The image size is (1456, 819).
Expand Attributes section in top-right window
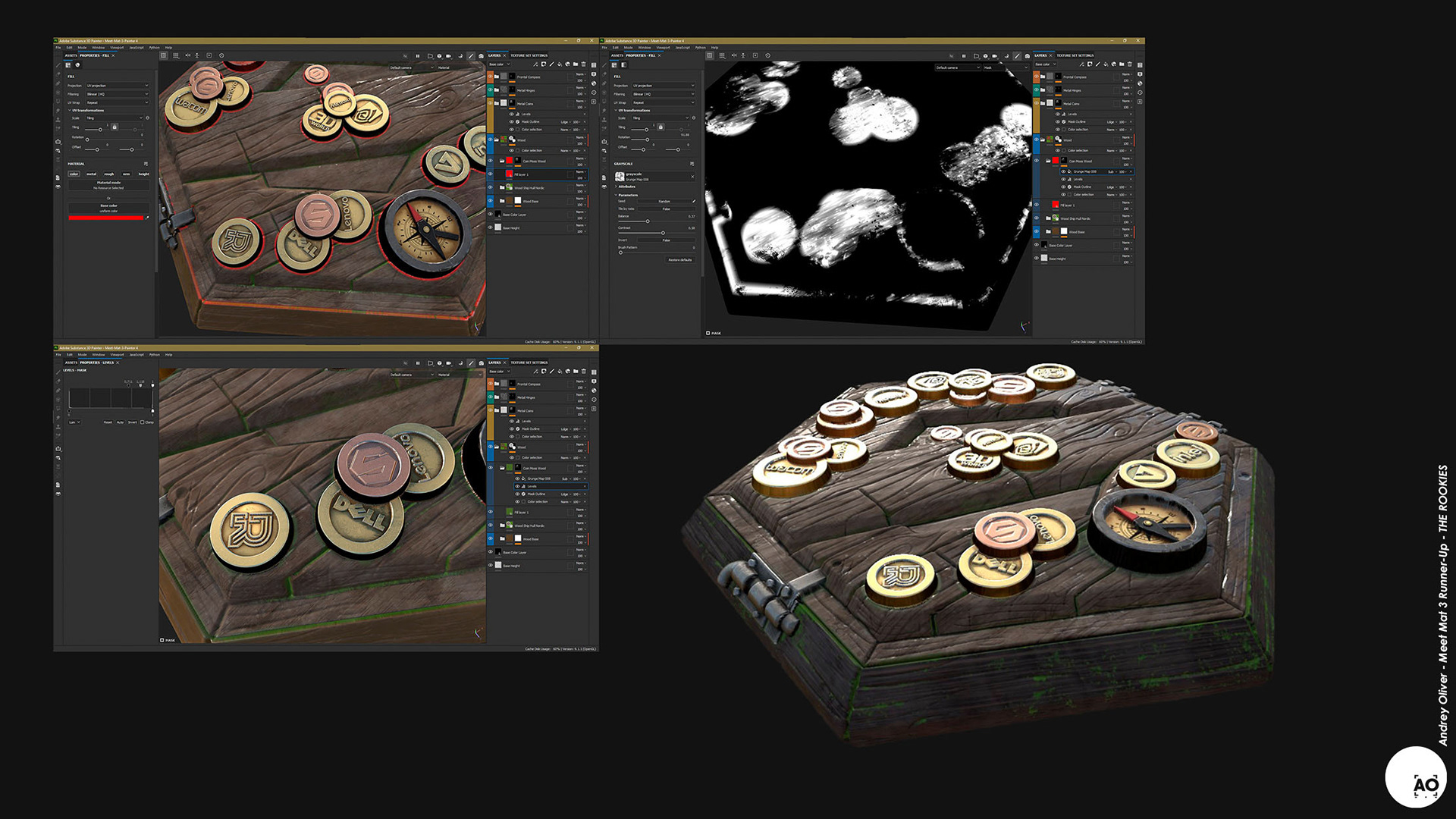[626, 187]
